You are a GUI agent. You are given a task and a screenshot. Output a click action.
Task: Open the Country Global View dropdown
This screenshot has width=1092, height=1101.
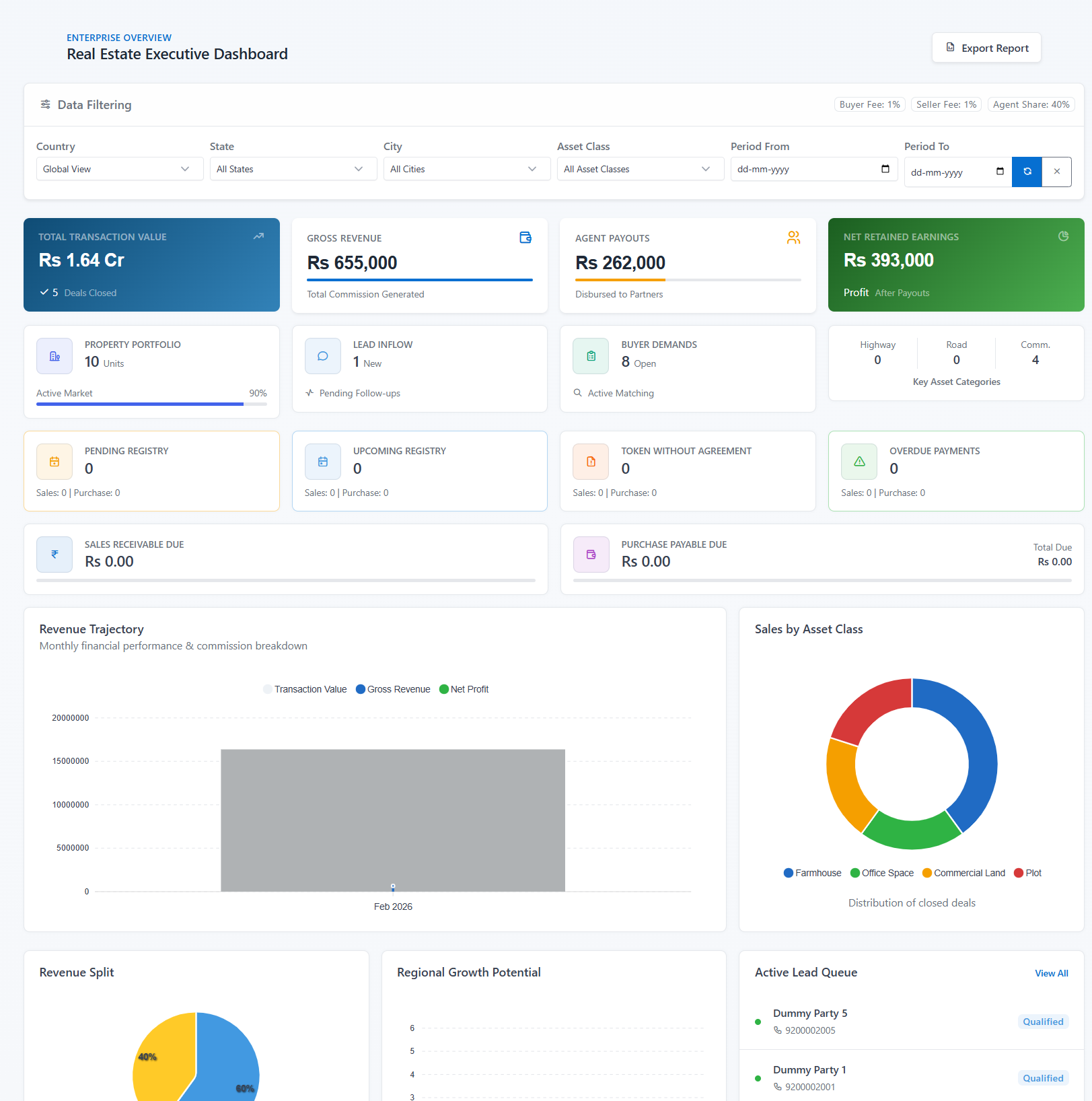120,169
